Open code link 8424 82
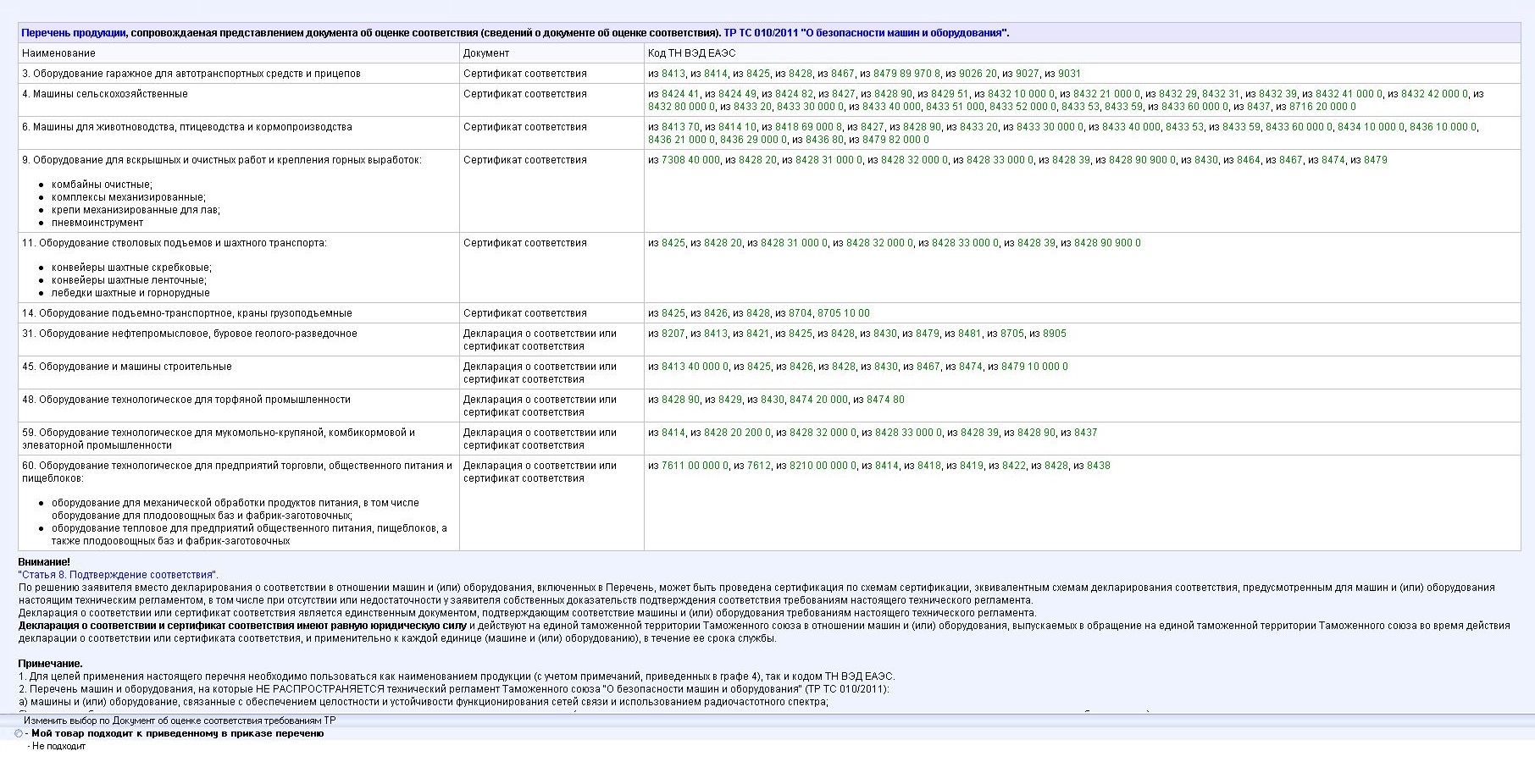Screen dimensions: 1535x784 click(x=794, y=94)
